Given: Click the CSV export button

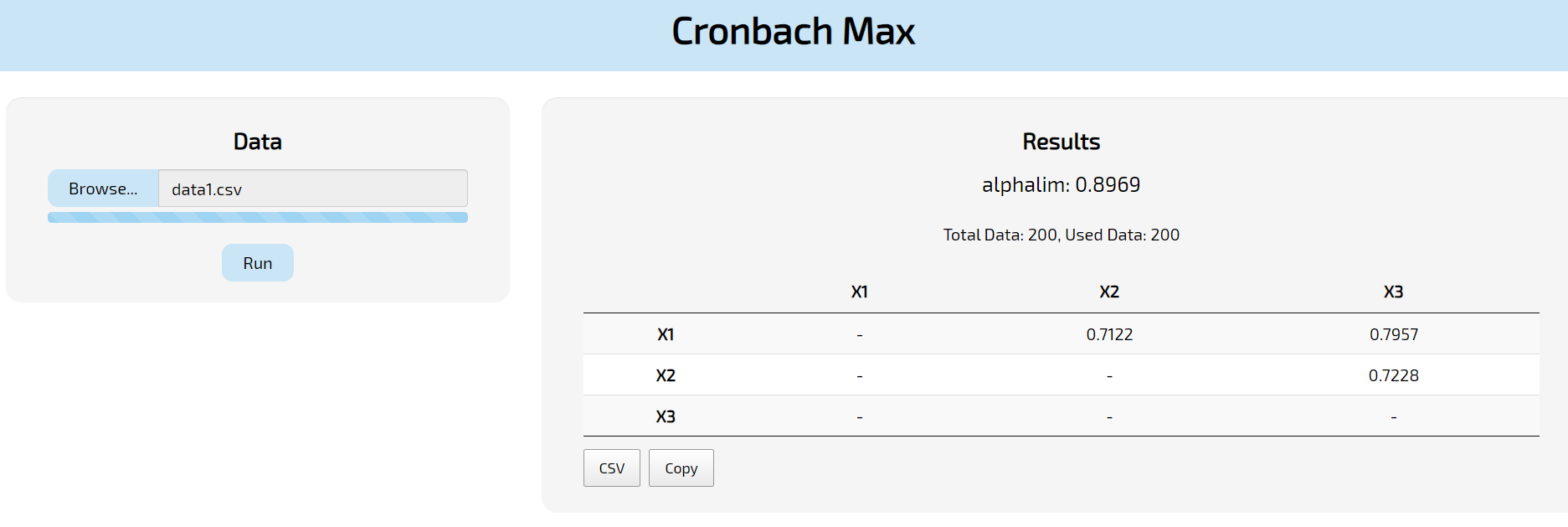Looking at the screenshot, I should [611, 468].
